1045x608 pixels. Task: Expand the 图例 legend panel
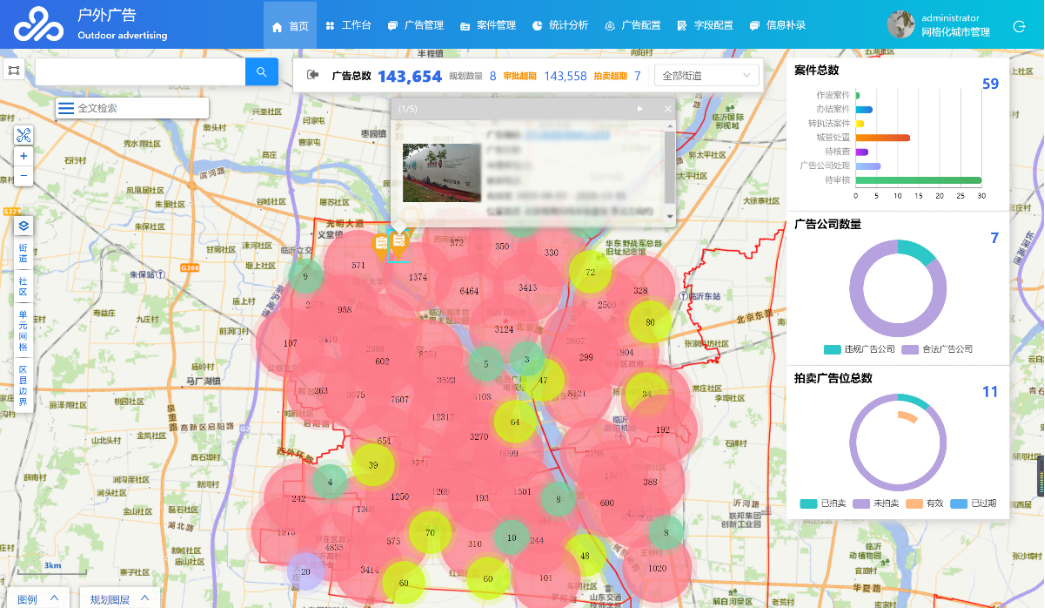coord(36,599)
